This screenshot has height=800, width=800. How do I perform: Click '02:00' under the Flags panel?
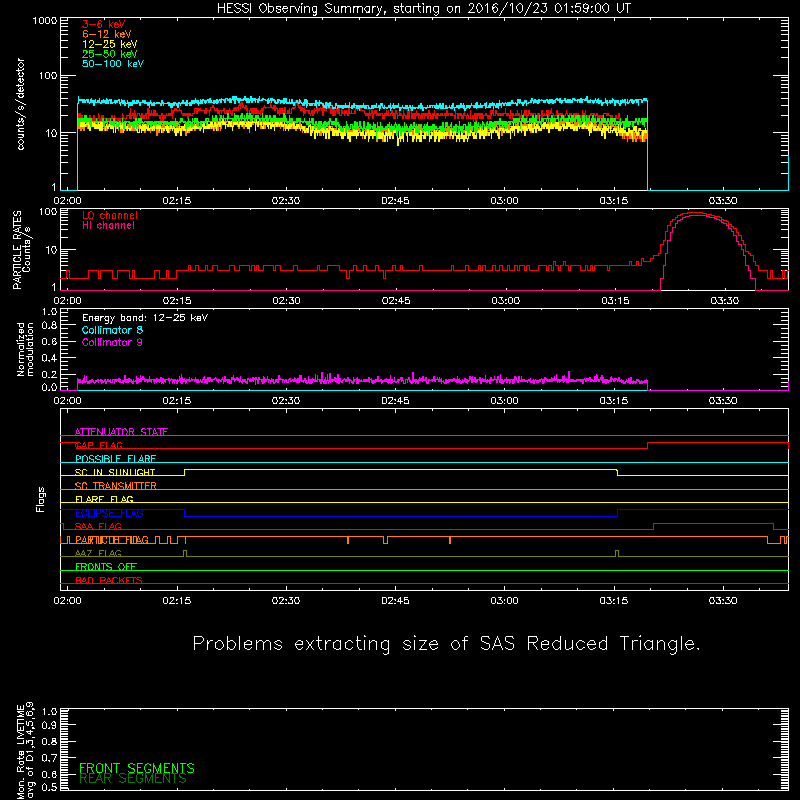coord(67,601)
